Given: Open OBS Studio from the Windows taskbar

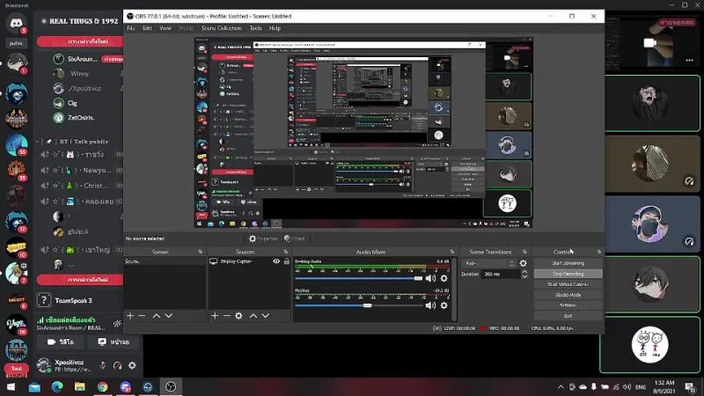Looking at the screenshot, I should [171, 387].
